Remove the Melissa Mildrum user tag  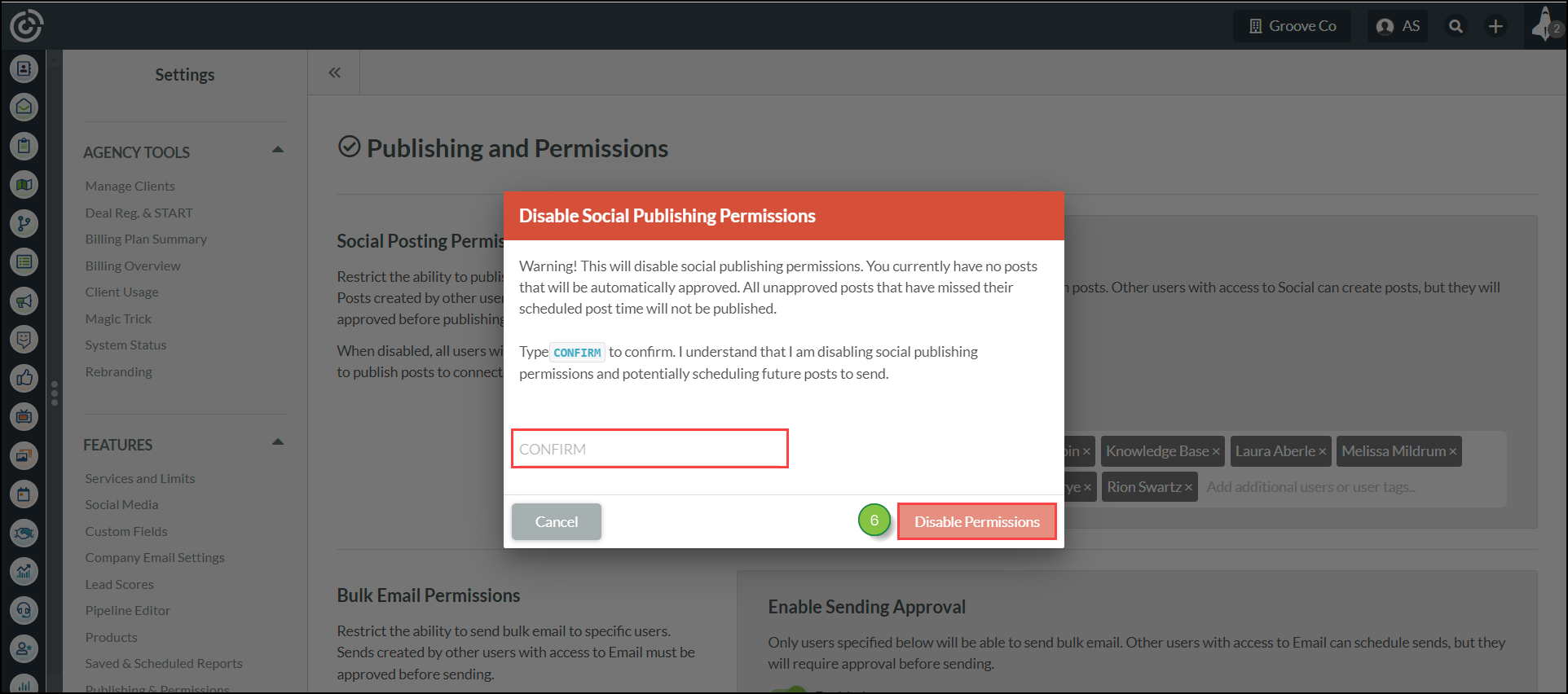(1452, 452)
